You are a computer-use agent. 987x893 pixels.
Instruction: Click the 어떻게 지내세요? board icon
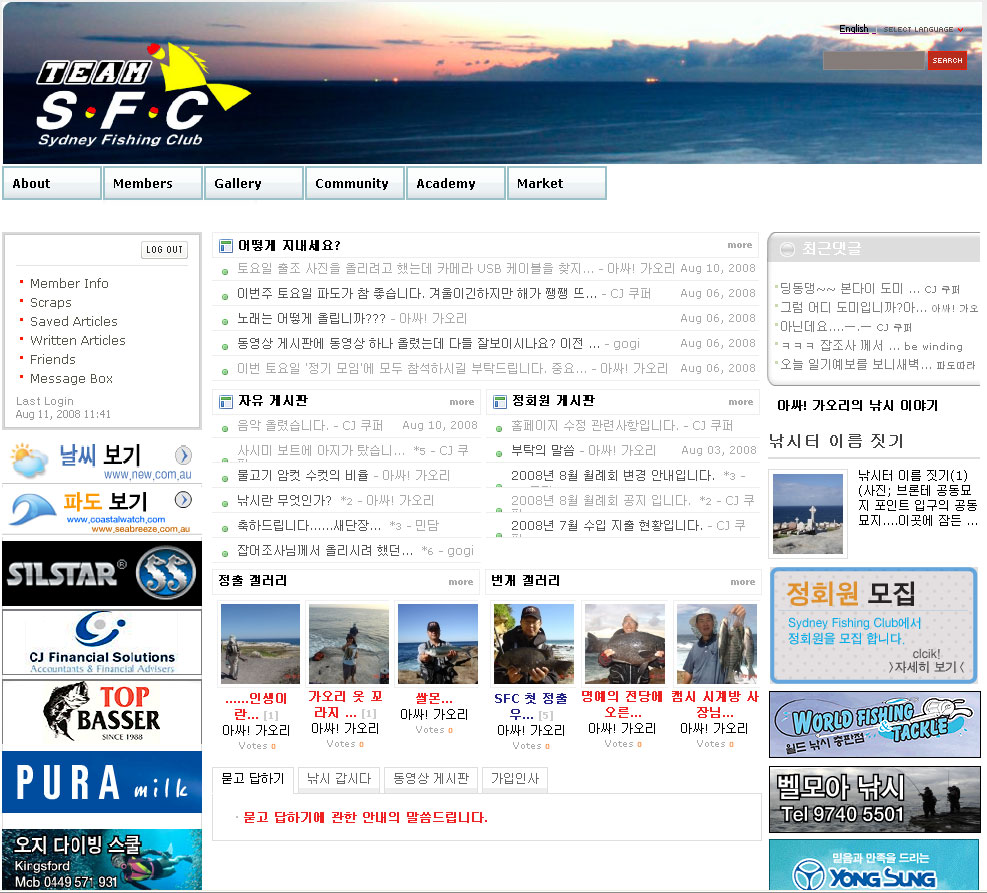pyautogui.click(x=225, y=245)
